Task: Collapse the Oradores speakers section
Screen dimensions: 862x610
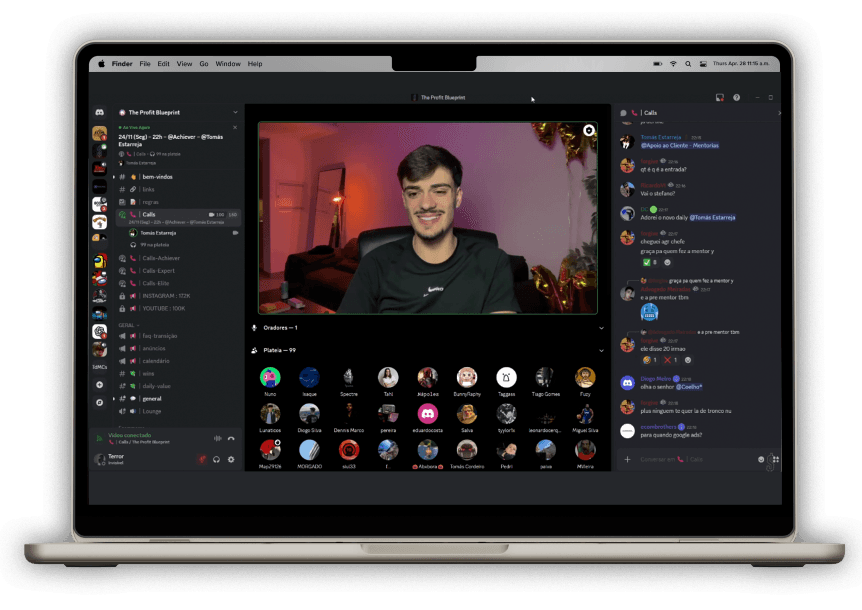Action: point(601,327)
